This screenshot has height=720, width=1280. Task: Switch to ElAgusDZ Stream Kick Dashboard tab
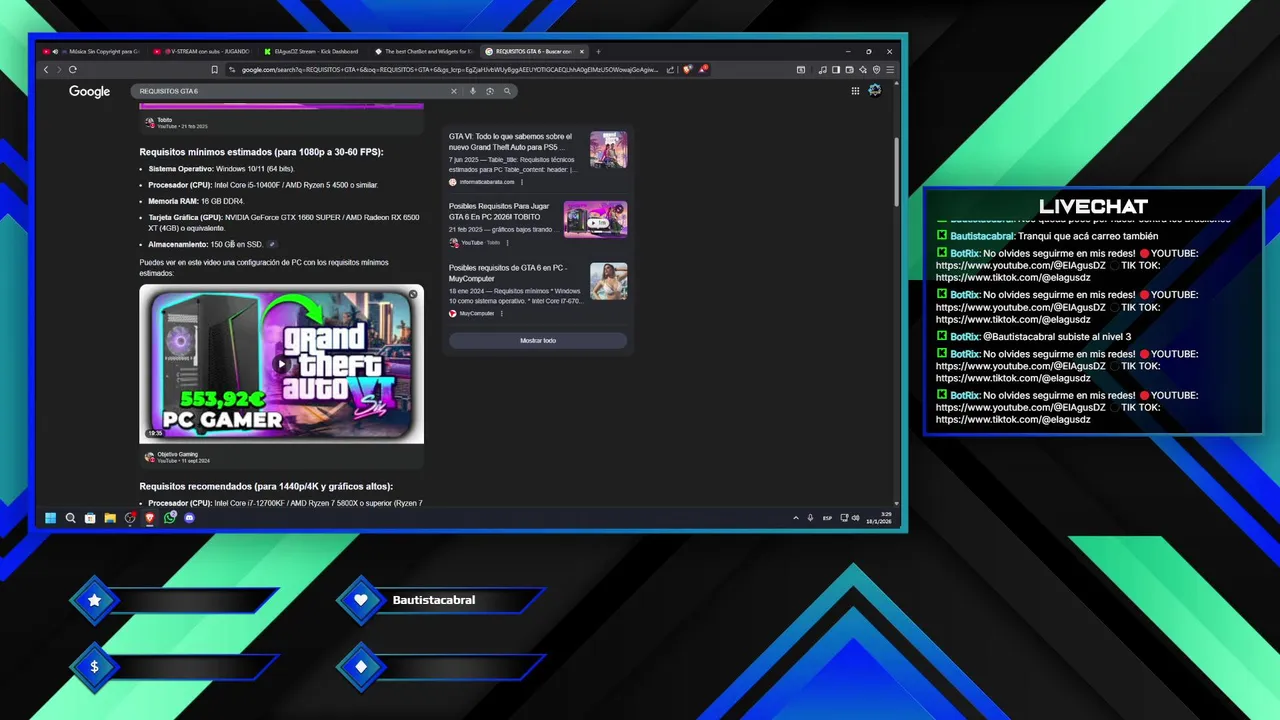coord(312,51)
